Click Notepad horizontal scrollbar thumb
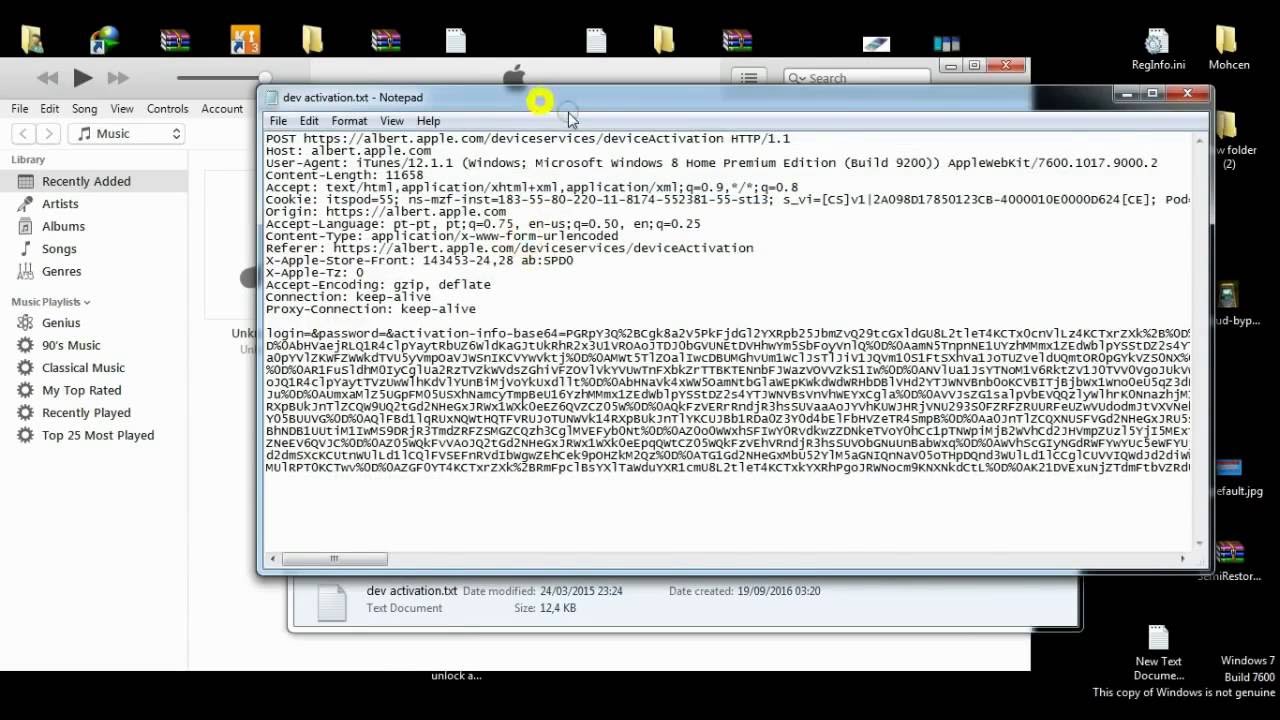1280x720 pixels. [x=334, y=559]
